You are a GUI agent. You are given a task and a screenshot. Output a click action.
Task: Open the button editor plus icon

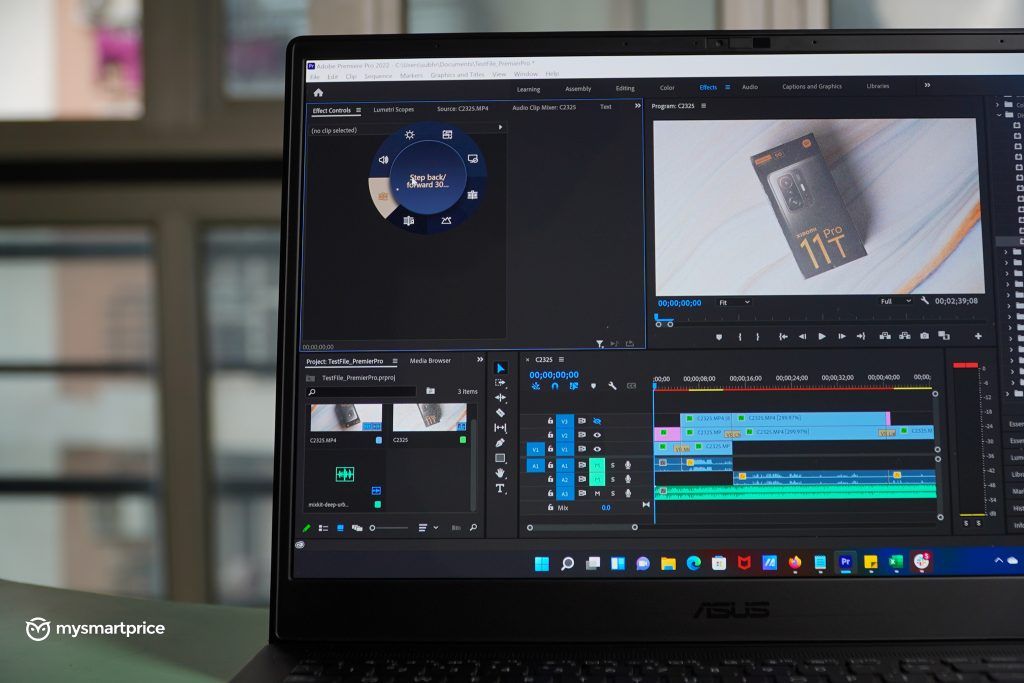(x=978, y=336)
